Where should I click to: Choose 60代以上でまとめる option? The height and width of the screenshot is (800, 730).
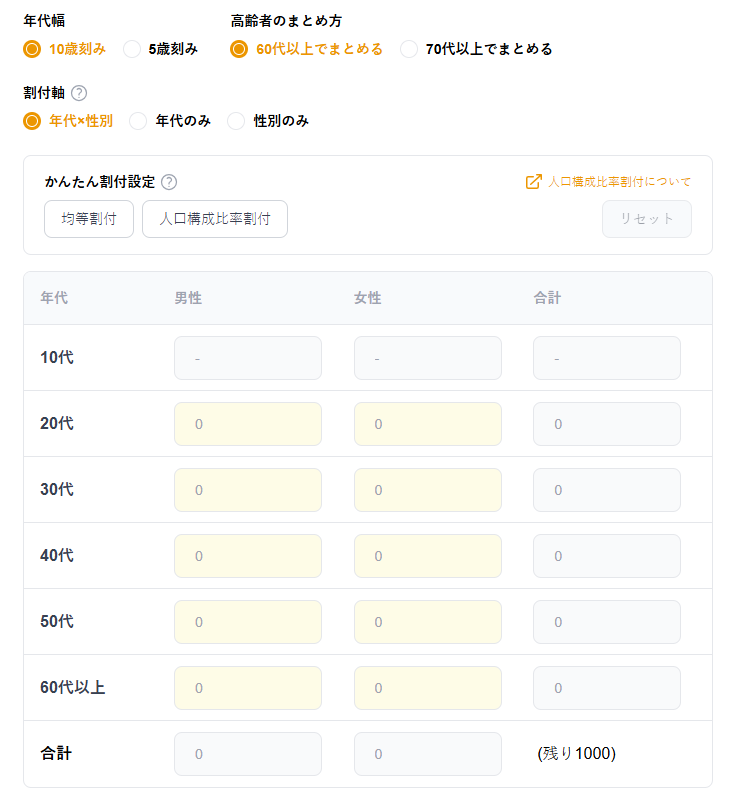pos(239,49)
